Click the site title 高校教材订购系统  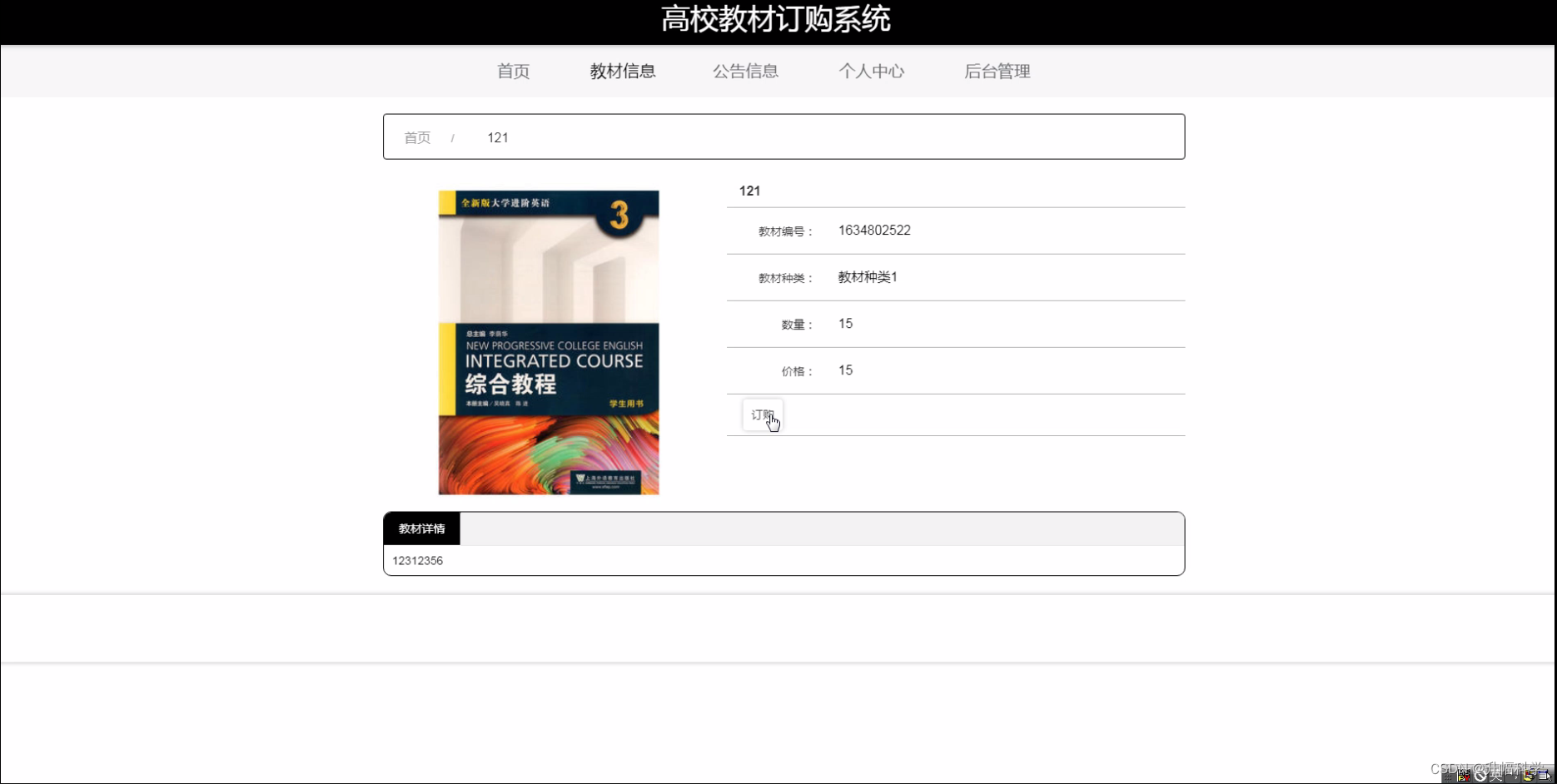click(776, 19)
